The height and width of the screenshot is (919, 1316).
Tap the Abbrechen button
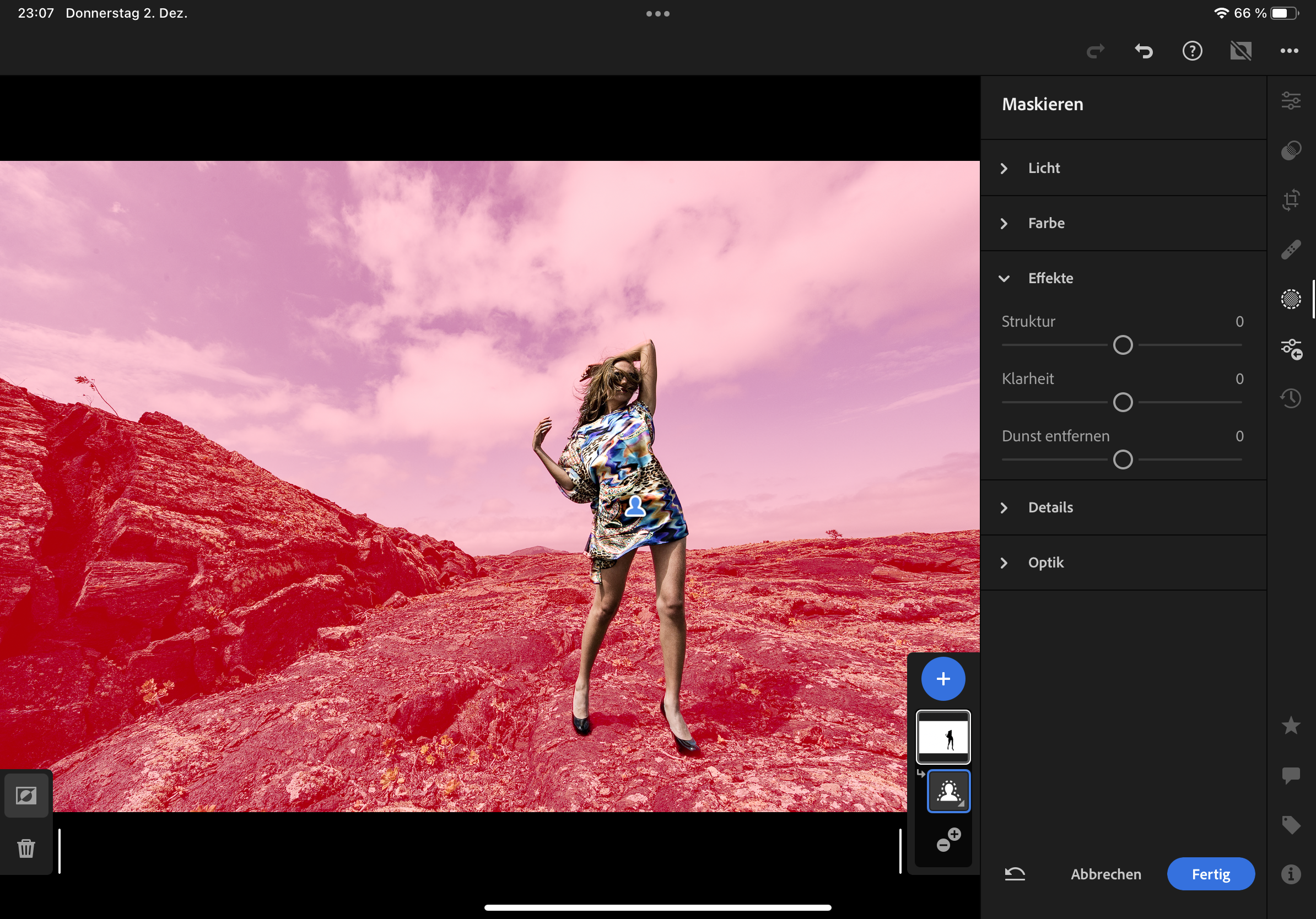tap(1105, 874)
